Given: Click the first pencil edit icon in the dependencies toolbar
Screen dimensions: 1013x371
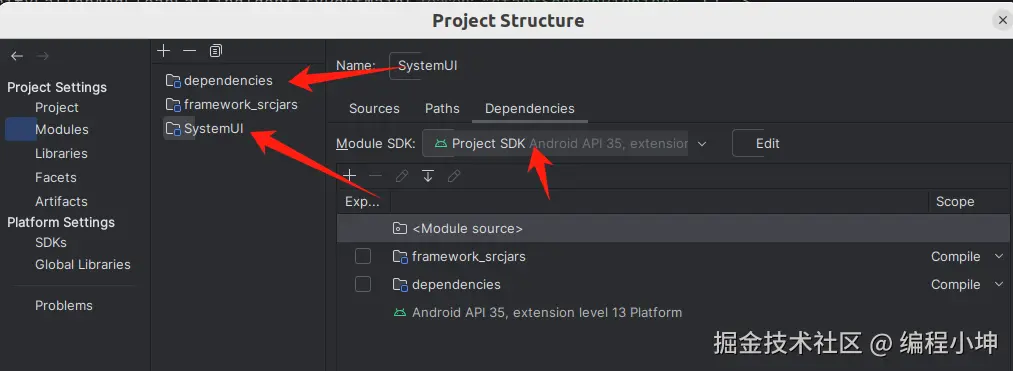Looking at the screenshot, I should tap(402, 175).
